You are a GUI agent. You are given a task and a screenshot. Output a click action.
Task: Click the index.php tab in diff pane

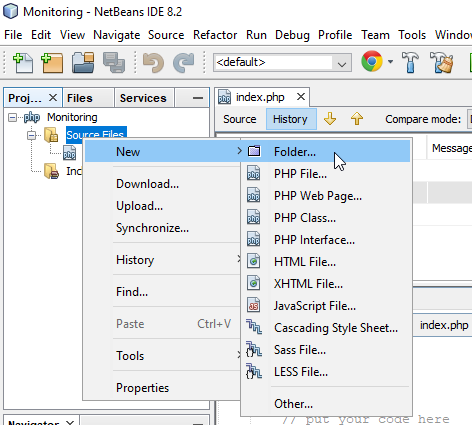(x=444, y=325)
